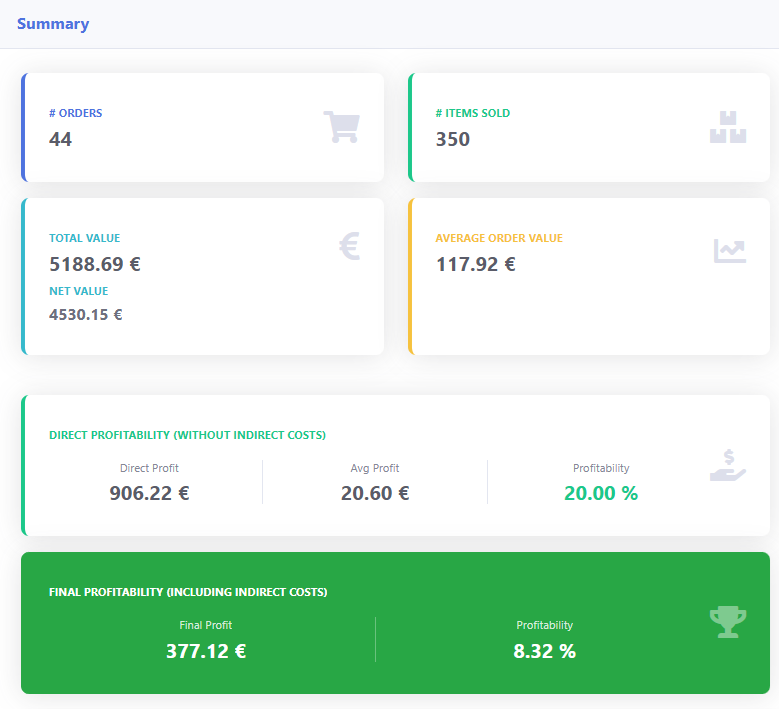Click the hand holding dollar icon
This screenshot has width=779, height=709.
[728, 465]
